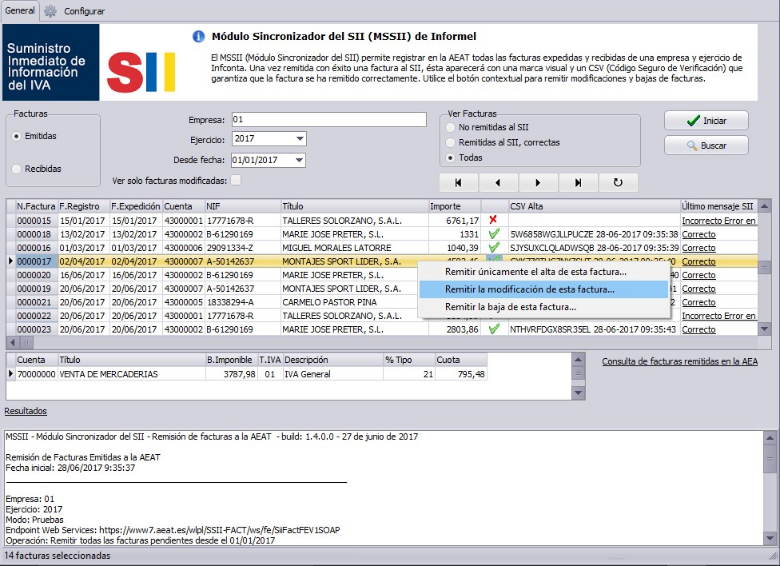This screenshot has width=780, height=566.
Task: Click green check on invoice 0000018
Action: point(494,233)
